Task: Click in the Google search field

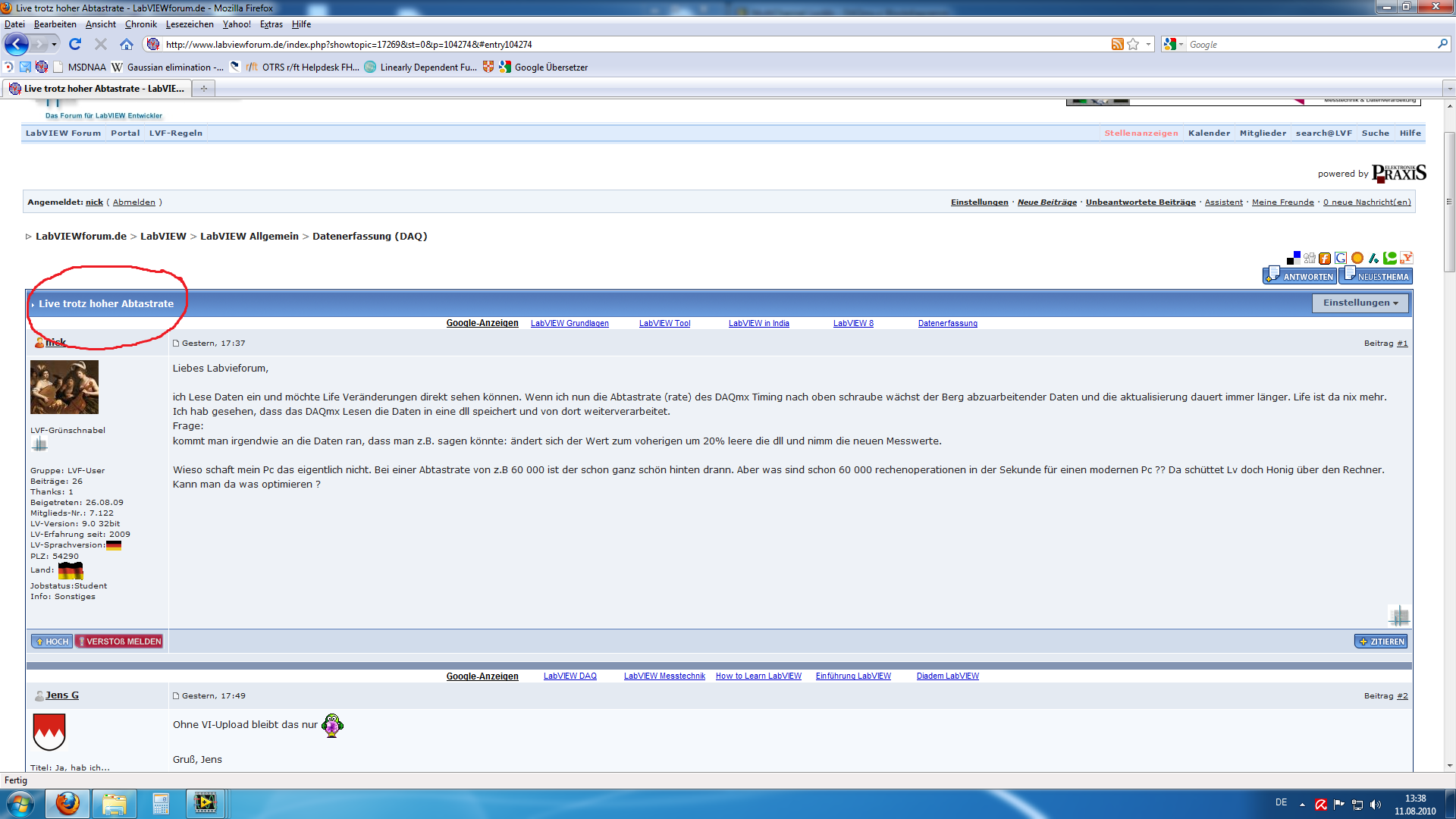Action: click(x=1310, y=45)
